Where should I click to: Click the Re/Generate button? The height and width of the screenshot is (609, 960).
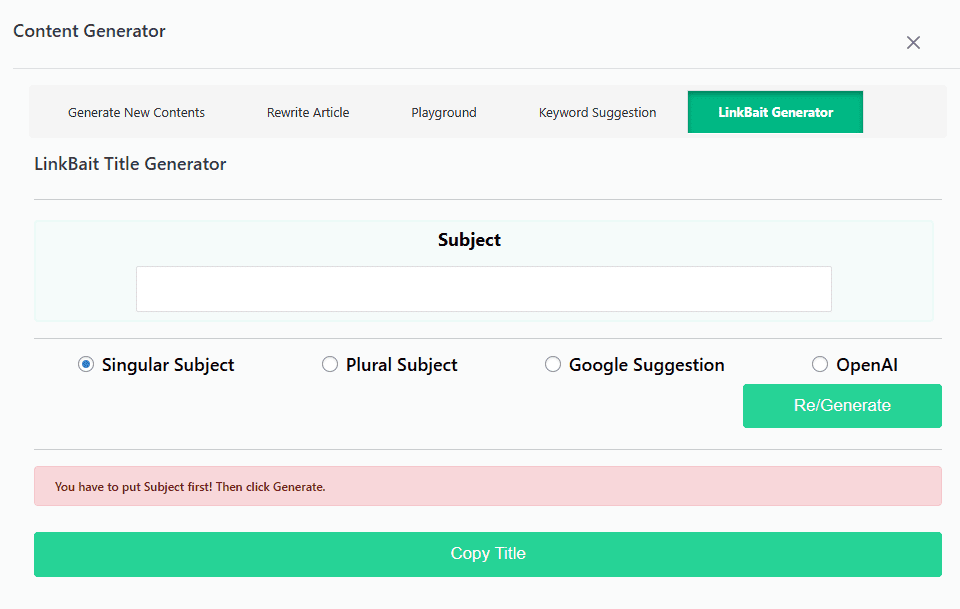pos(842,406)
